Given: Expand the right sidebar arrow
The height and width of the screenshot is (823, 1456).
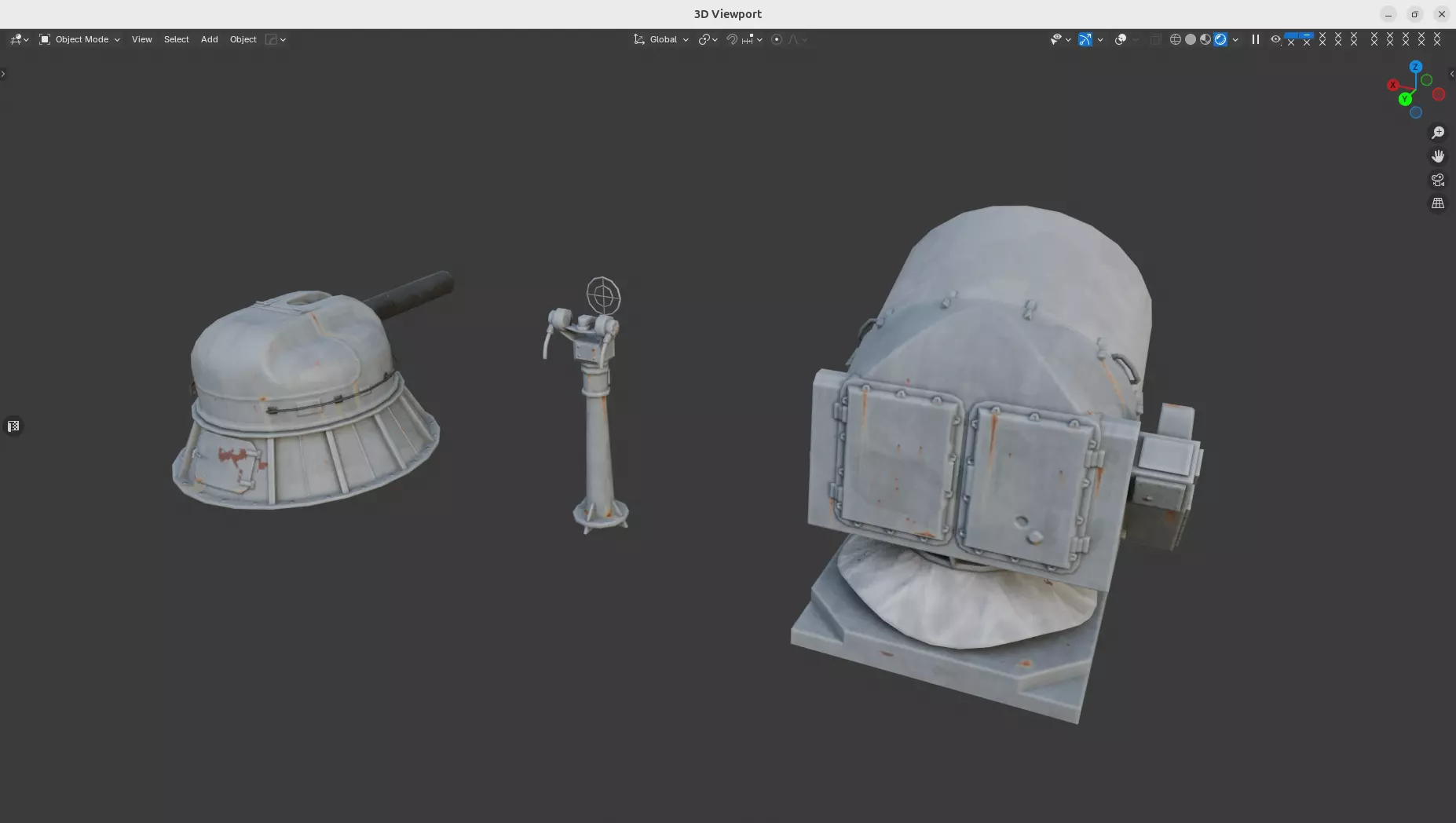Looking at the screenshot, I should 1452,74.
